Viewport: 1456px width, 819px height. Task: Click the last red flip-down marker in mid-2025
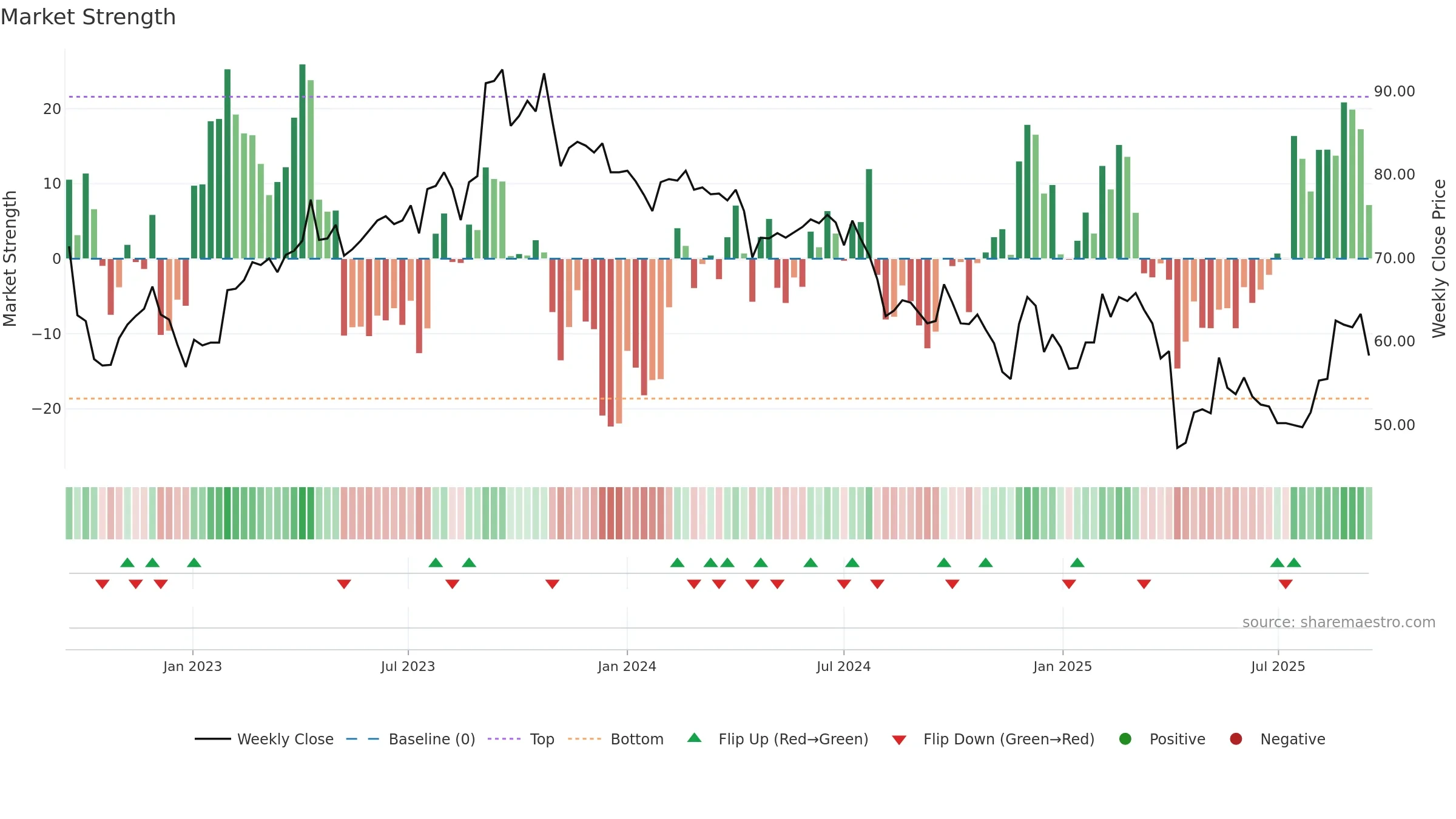point(1286,584)
